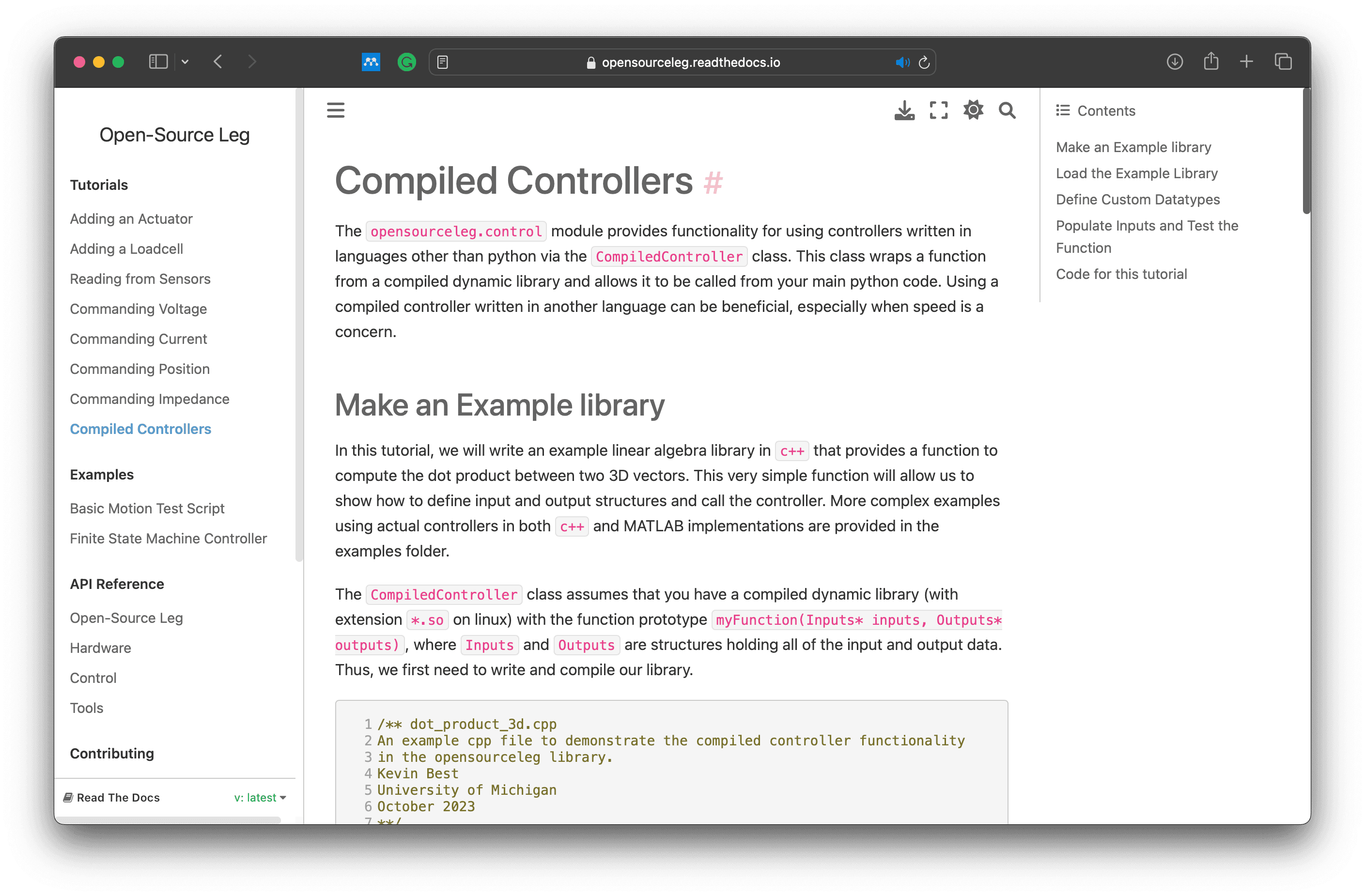Open Tools API reference

(x=87, y=708)
